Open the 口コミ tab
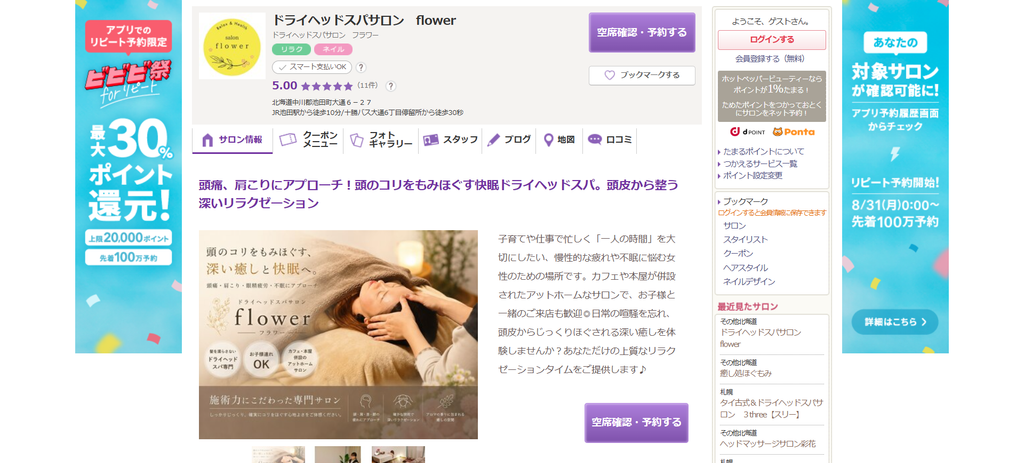 (x=609, y=140)
